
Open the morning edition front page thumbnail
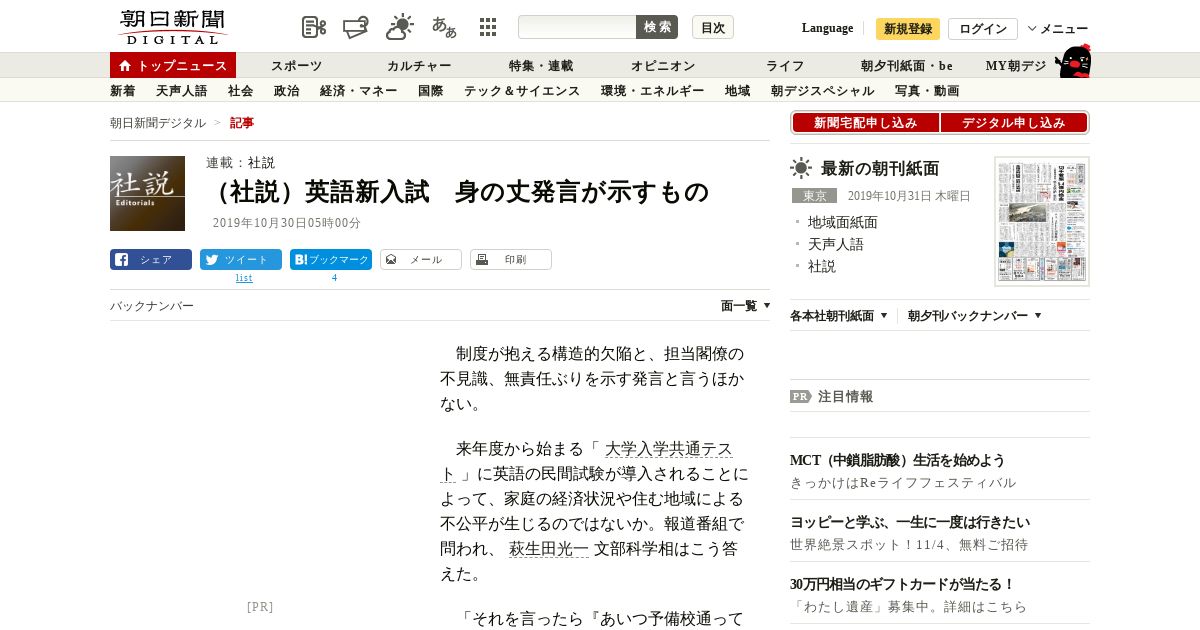click(1042, 221)
